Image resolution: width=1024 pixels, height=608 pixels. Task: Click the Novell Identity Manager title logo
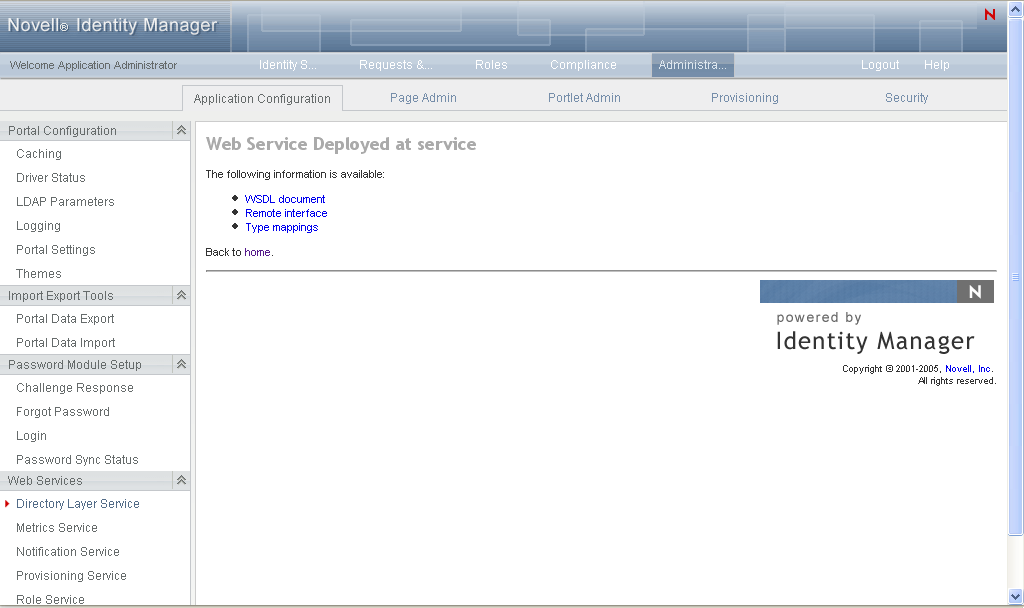(x=112, y=25)
